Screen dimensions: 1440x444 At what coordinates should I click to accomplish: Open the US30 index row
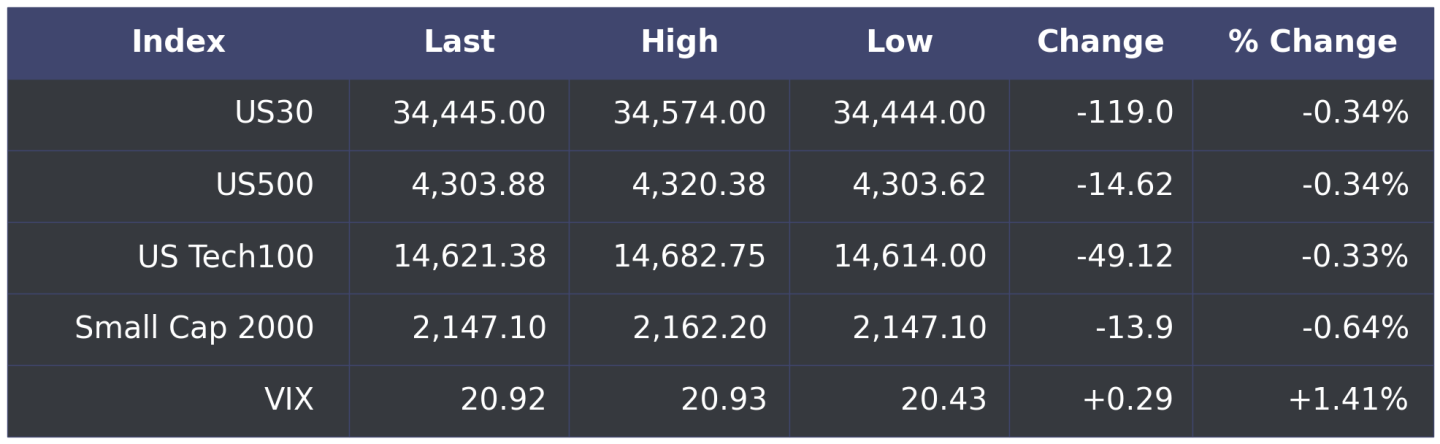(x=274, y=114)
